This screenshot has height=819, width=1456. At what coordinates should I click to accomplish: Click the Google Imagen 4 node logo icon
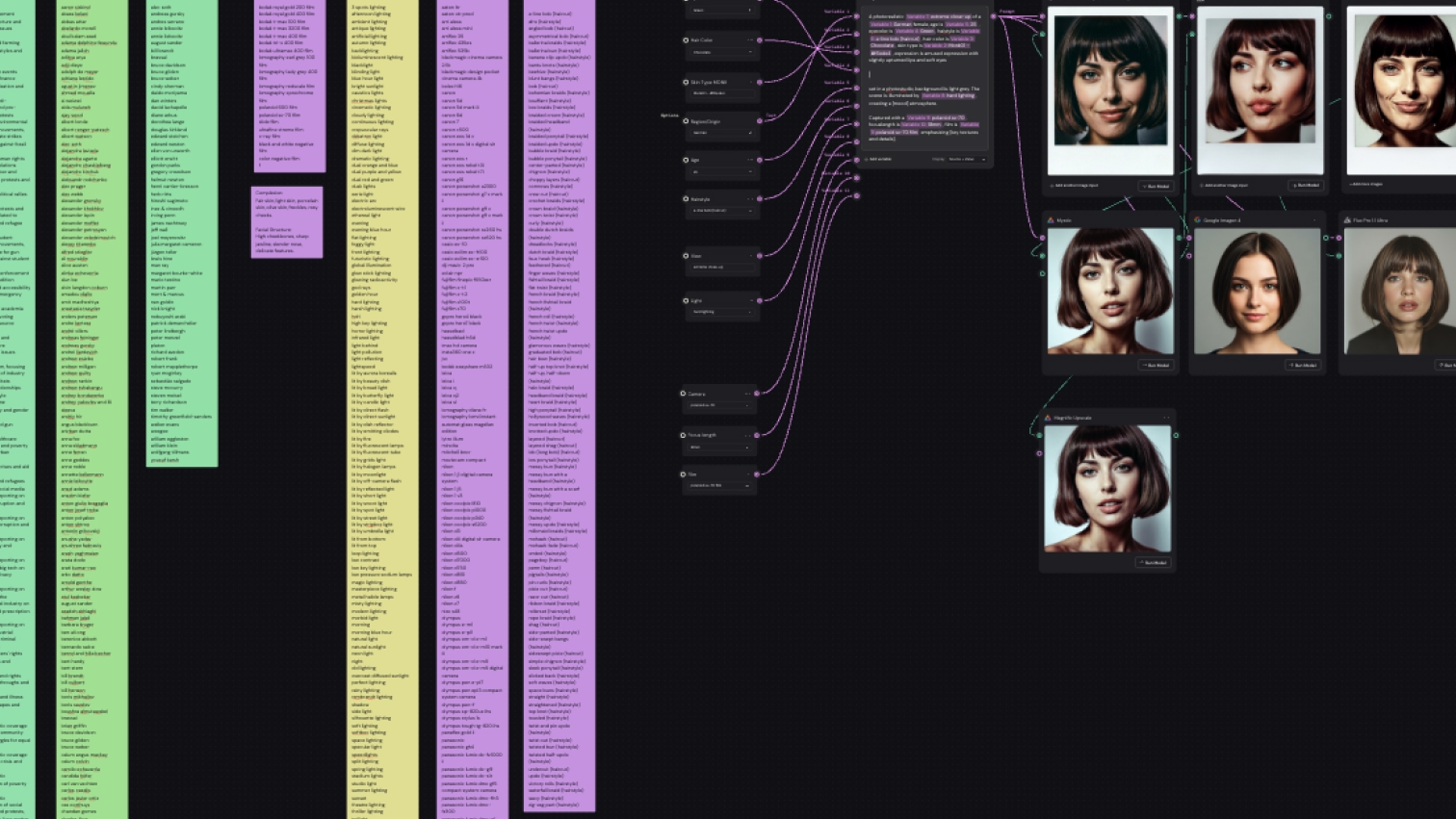click(x=1197, y=220)
